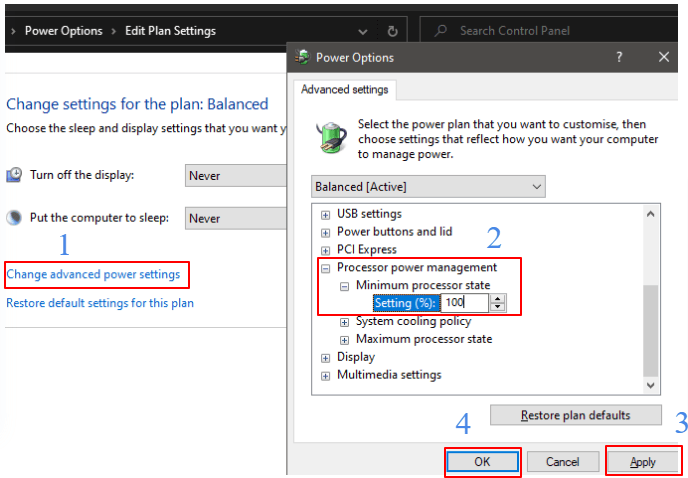
Task: Click the Power Options title bar icon
Action: [x=302, y=57]
